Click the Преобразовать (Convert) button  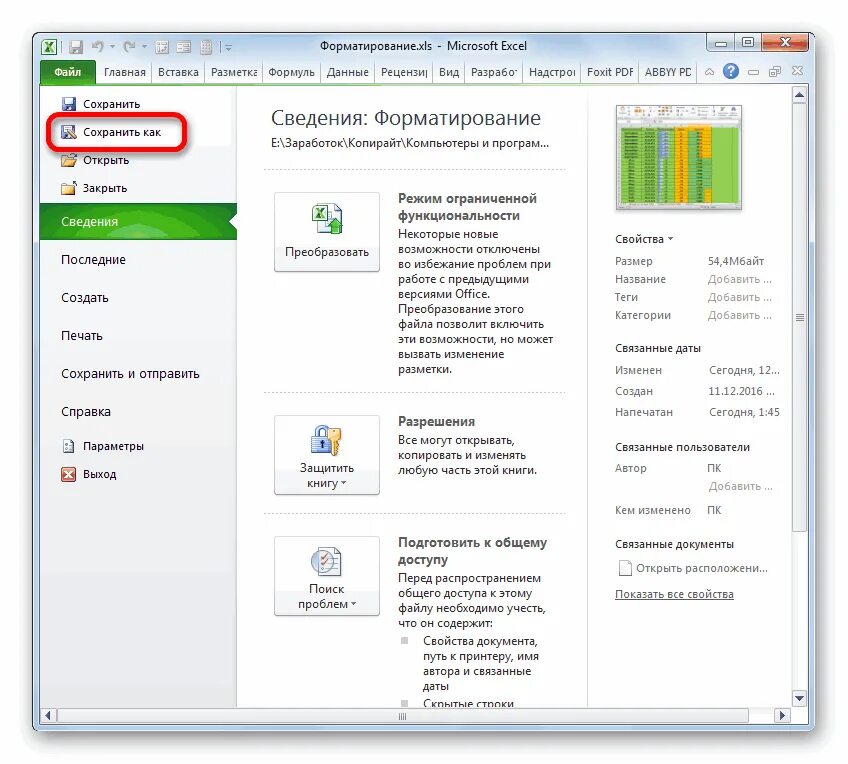point(327,232)
